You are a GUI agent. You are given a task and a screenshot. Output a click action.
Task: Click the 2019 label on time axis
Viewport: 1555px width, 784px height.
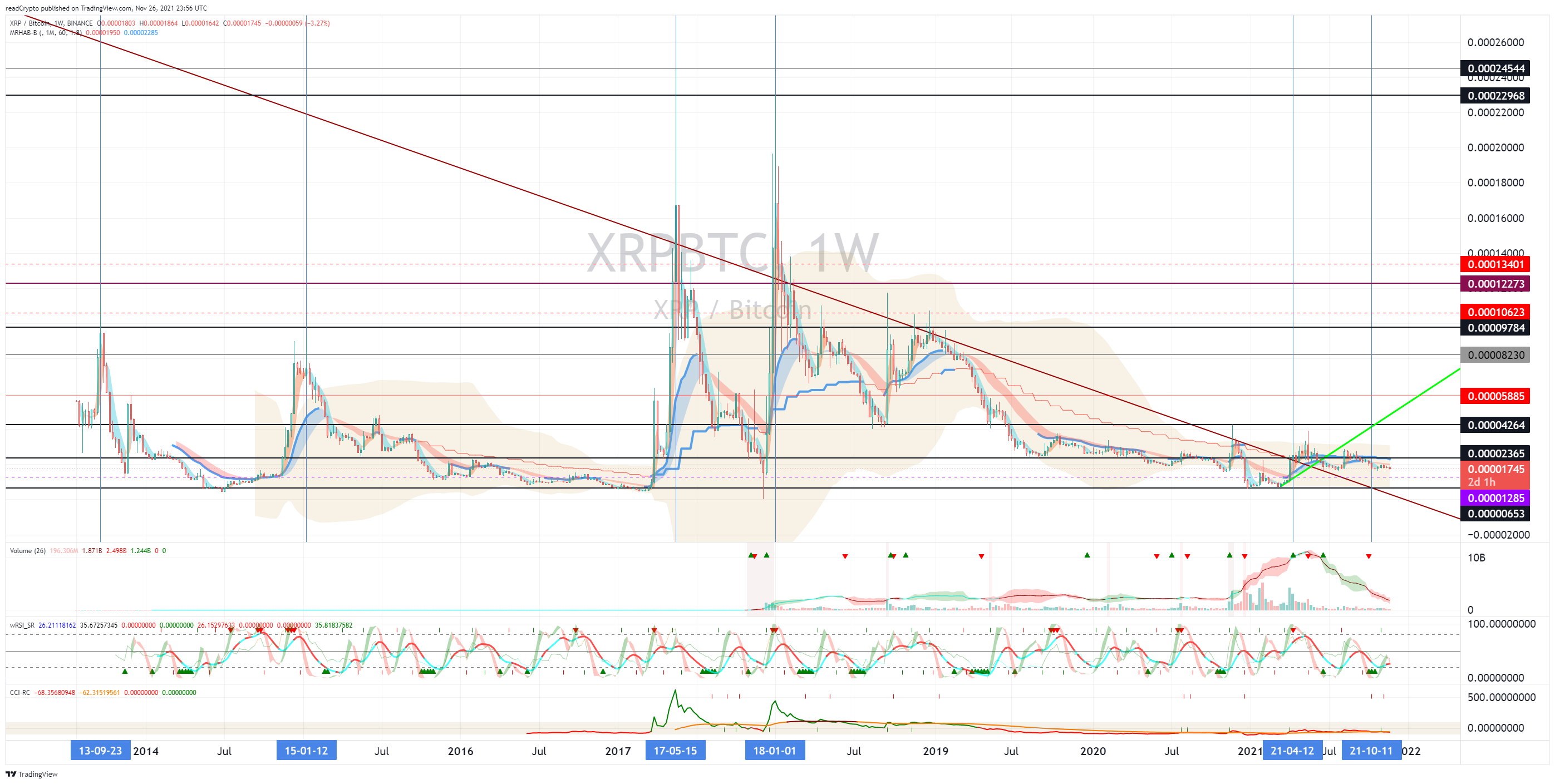(935, 751)
